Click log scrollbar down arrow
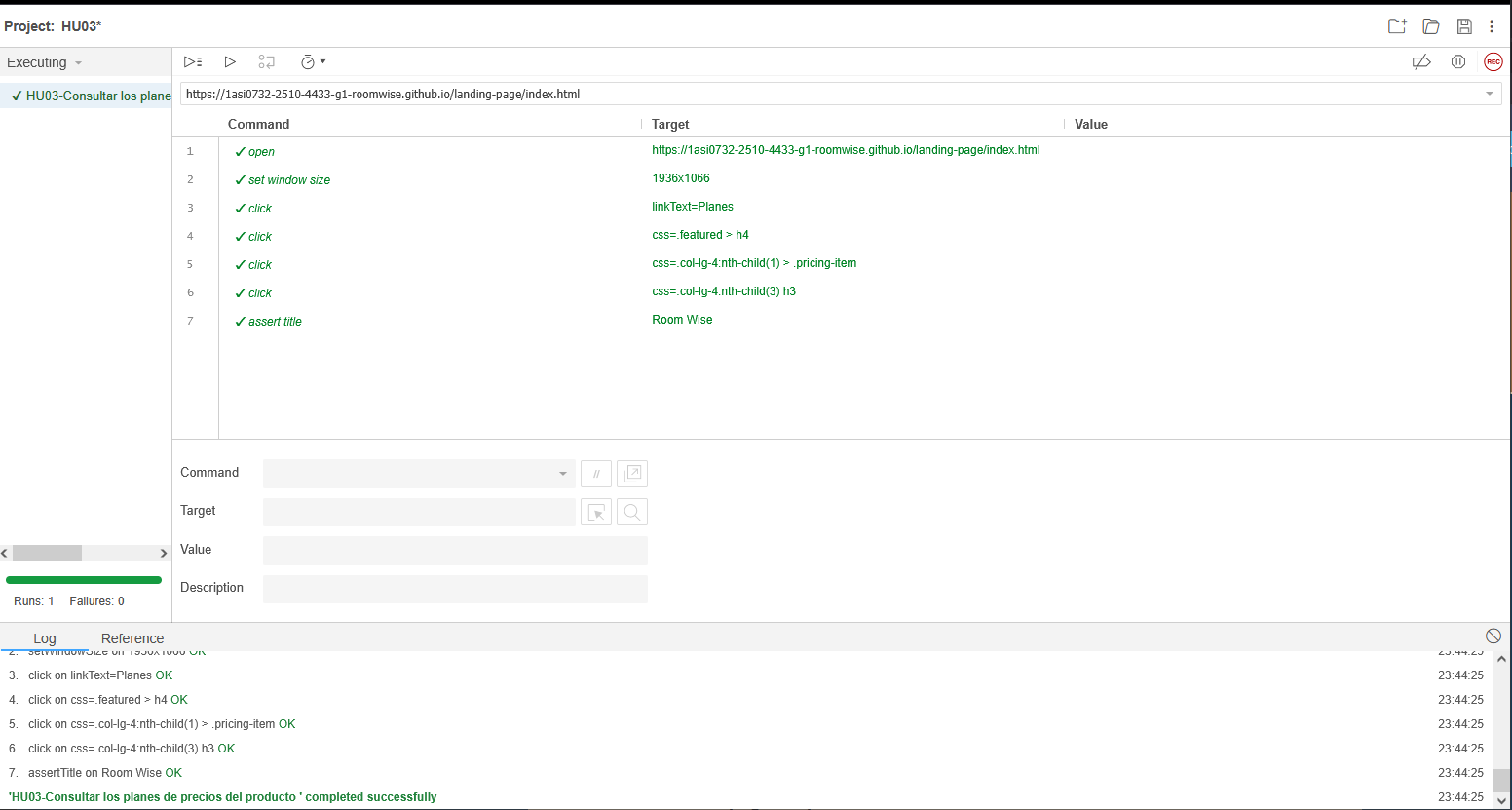Image resolution: width=1512 pixels, height=810 pixels. coord(1501,801)
